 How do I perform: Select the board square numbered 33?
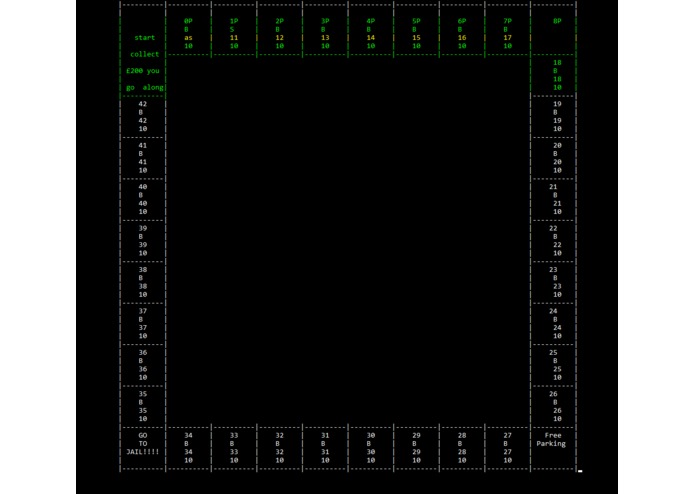(x=234, y=448)
